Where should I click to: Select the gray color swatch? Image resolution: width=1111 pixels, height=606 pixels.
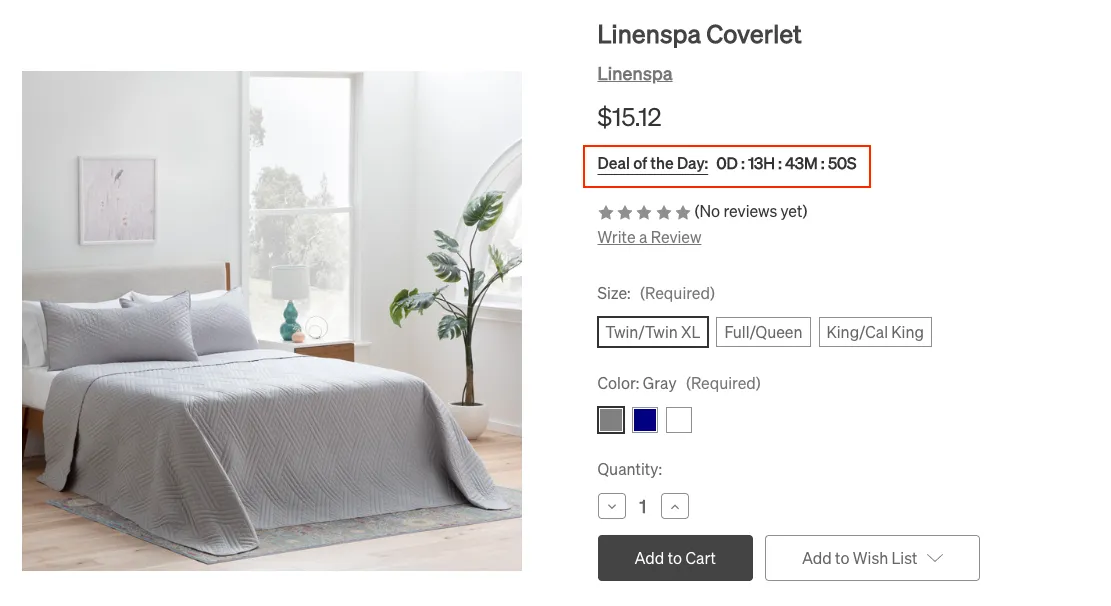point(611,420)
